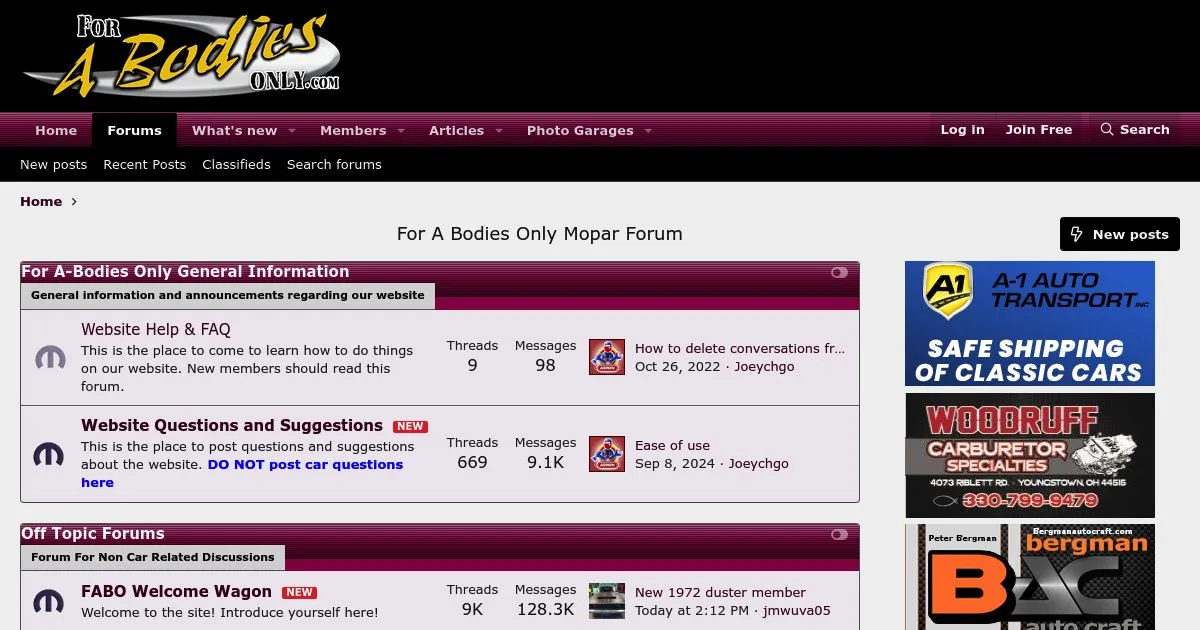Click the Home breadcrumb link
Viewport: 1200px width, 630px height.
tap(41, 201)
